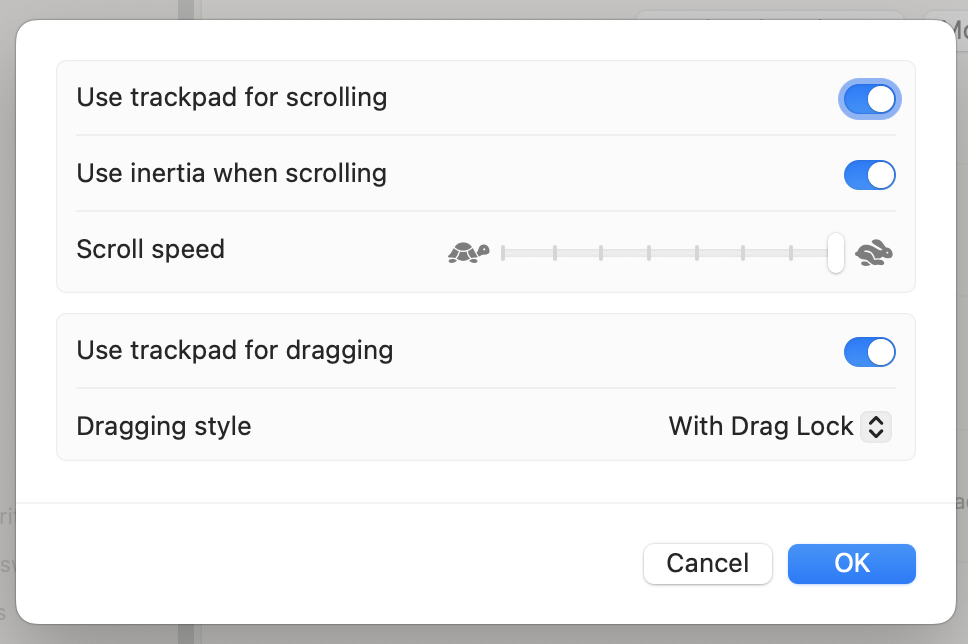Viewport: 968px width, 644px height.
Task: Set scroll speed to the sixth tick mark
Action: click(743, 253)
